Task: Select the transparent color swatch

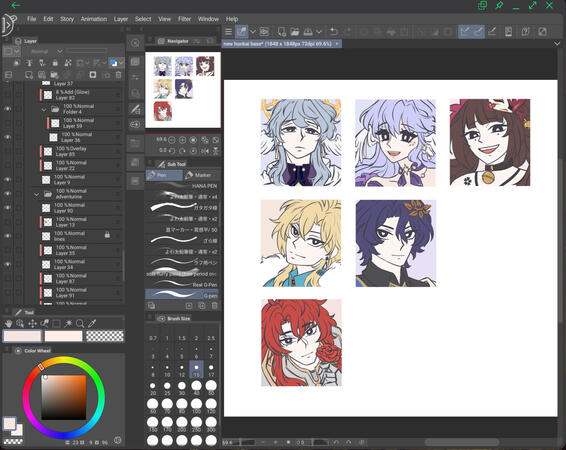Action: click(105, 336)
